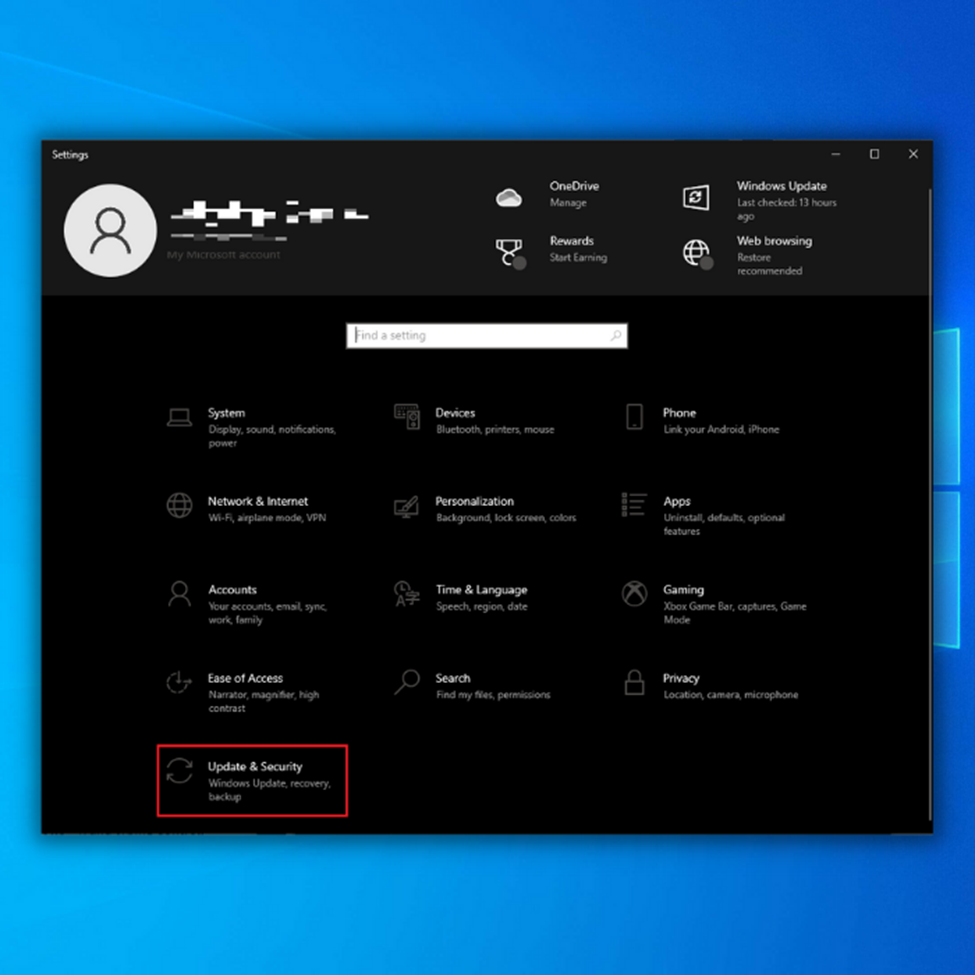Open Accounts settings title
The width and height of the screenshot is (975, 975).
click(x=232, y=589)
